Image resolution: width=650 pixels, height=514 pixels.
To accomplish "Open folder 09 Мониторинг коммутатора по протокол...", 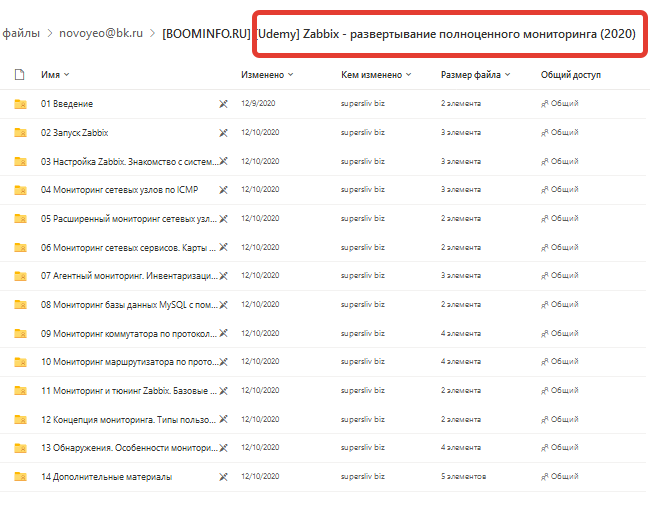I will coord(129,333).
